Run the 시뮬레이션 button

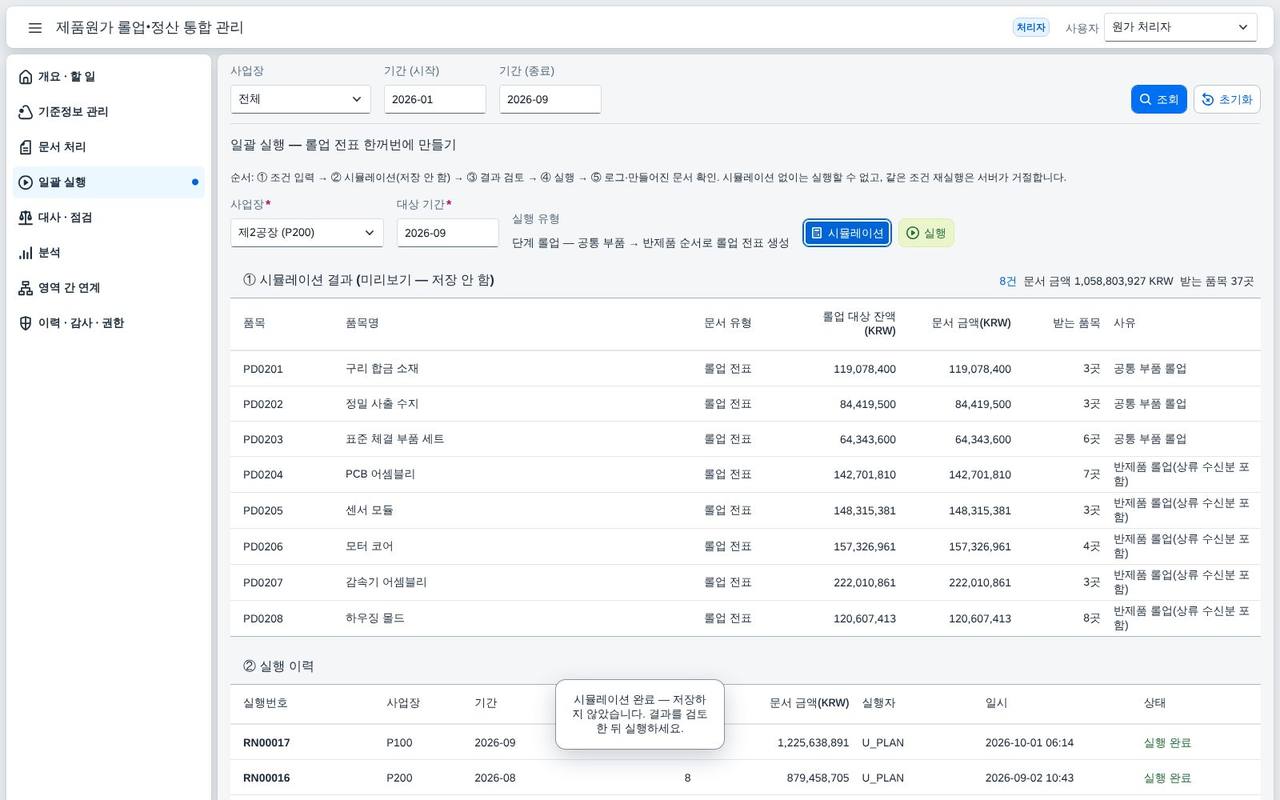pos(847,233)
